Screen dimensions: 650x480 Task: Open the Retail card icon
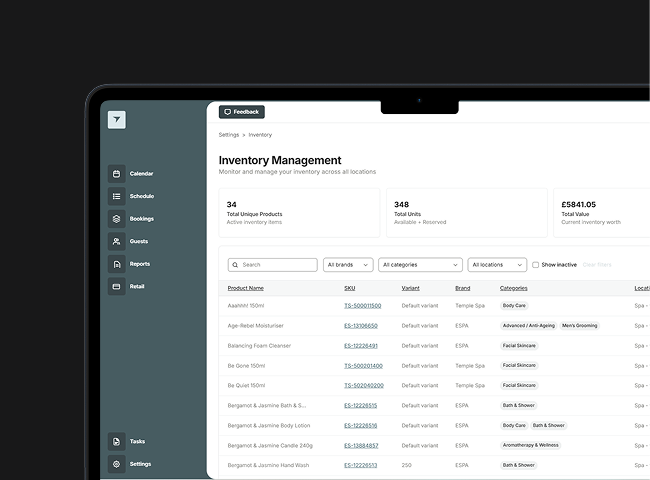click(116, 286)
